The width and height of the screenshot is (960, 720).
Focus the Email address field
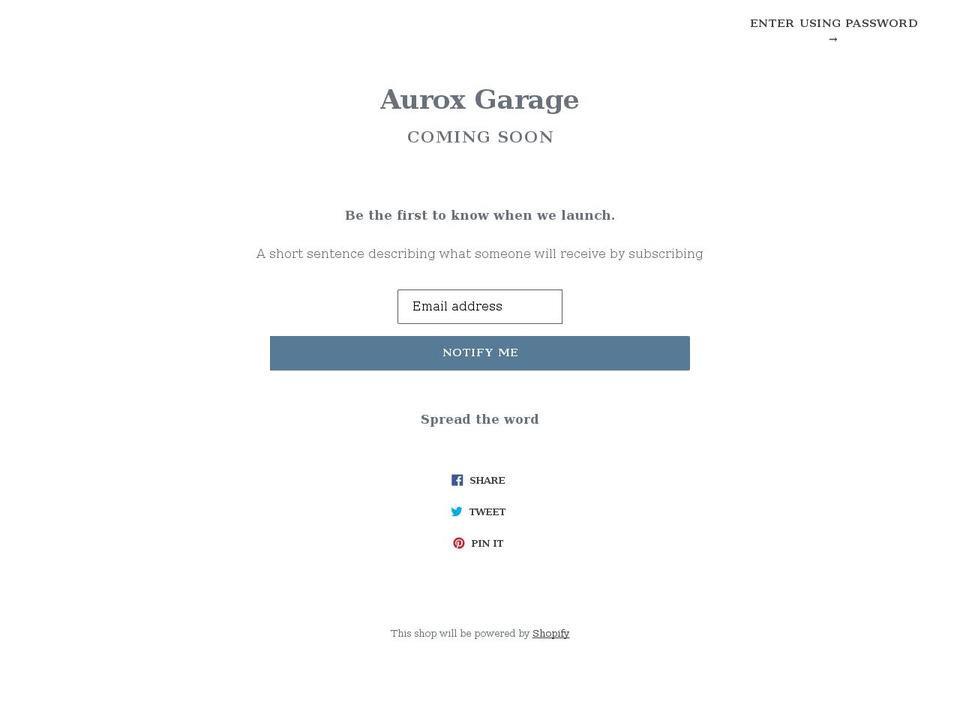pyautogui.click(x=479, y=307)
